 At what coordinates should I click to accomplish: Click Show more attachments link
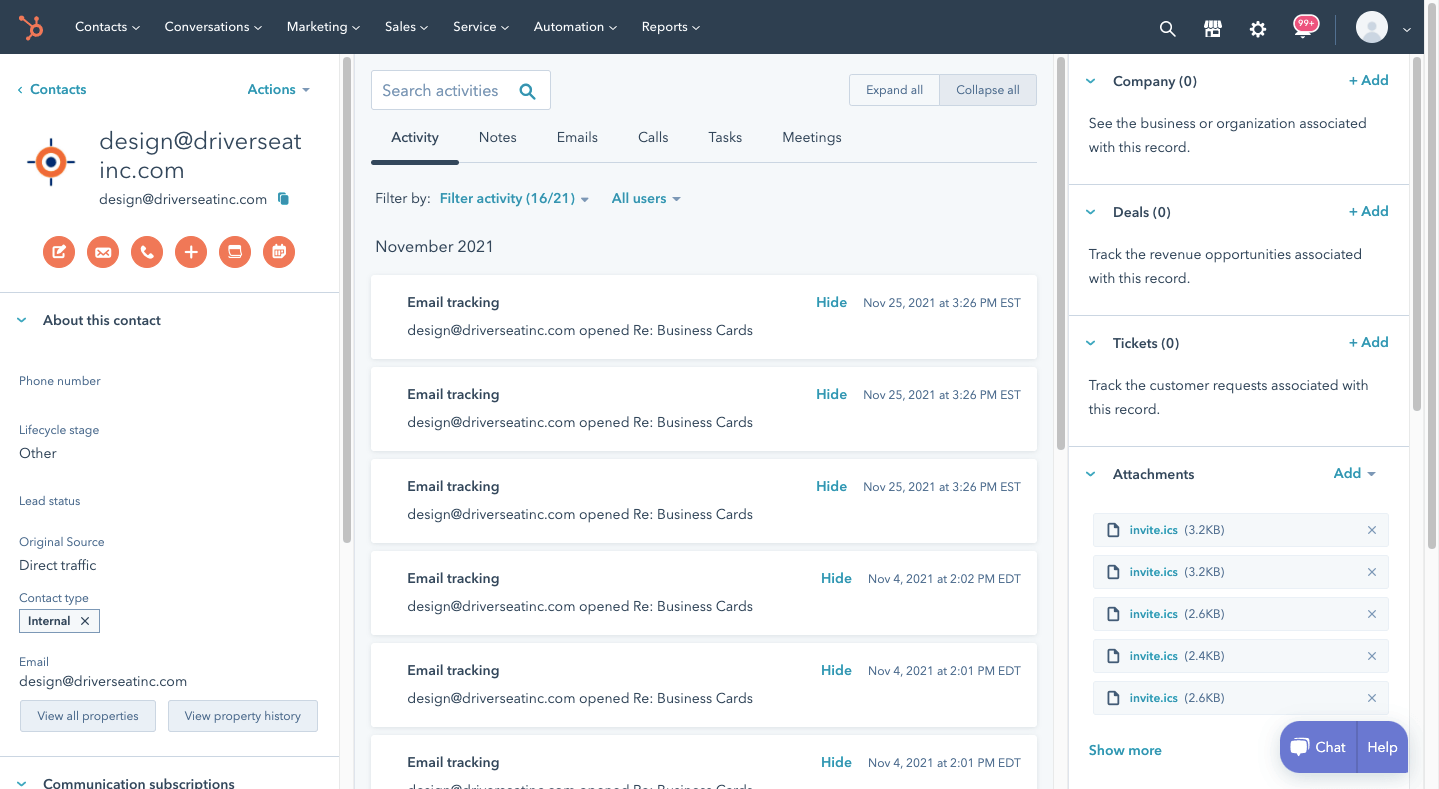pos(1125,750)
